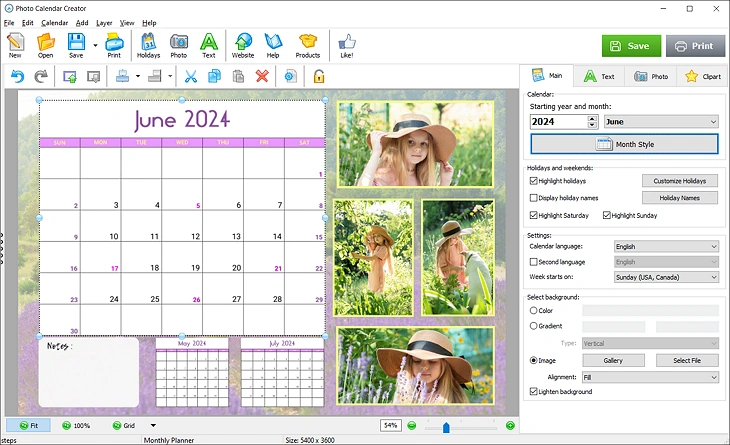Open the Photo tool in toolbar
Screen dimensions: 730x445
pos(178,45)
